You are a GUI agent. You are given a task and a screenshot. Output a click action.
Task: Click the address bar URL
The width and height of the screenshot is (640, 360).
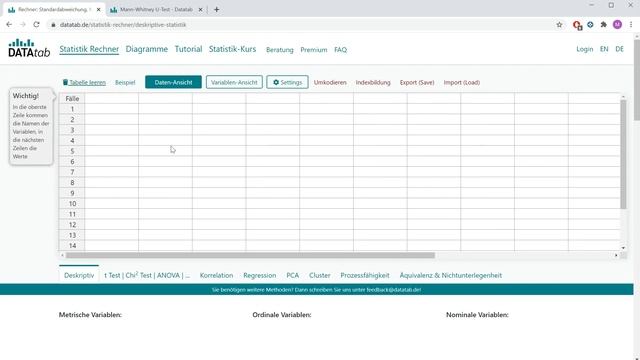[123, 25]
